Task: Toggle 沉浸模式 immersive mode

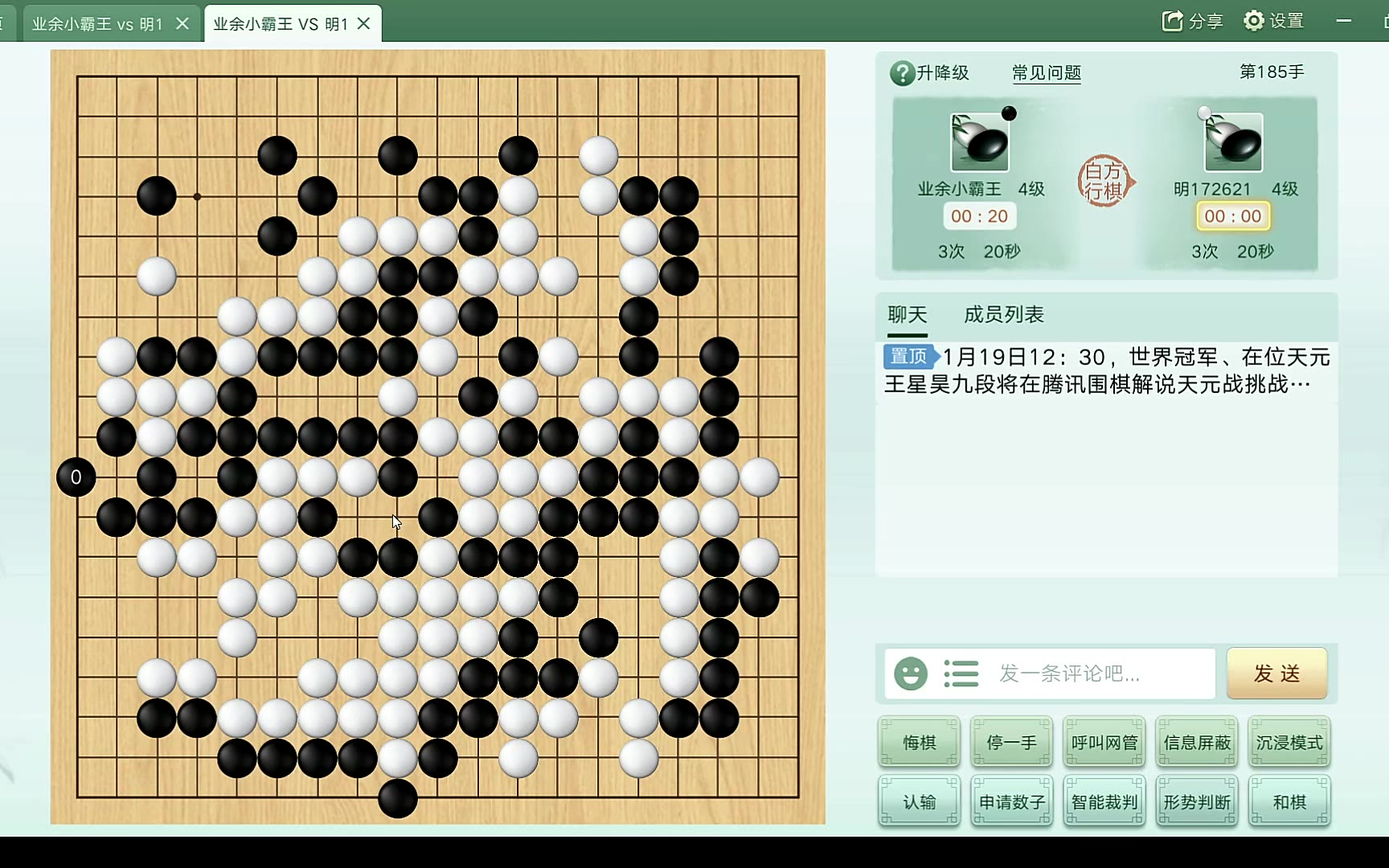Action: point(1289,743)
